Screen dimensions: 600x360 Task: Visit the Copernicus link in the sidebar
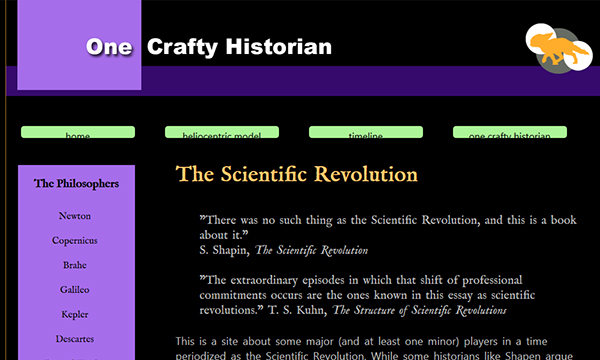(75, 241)
